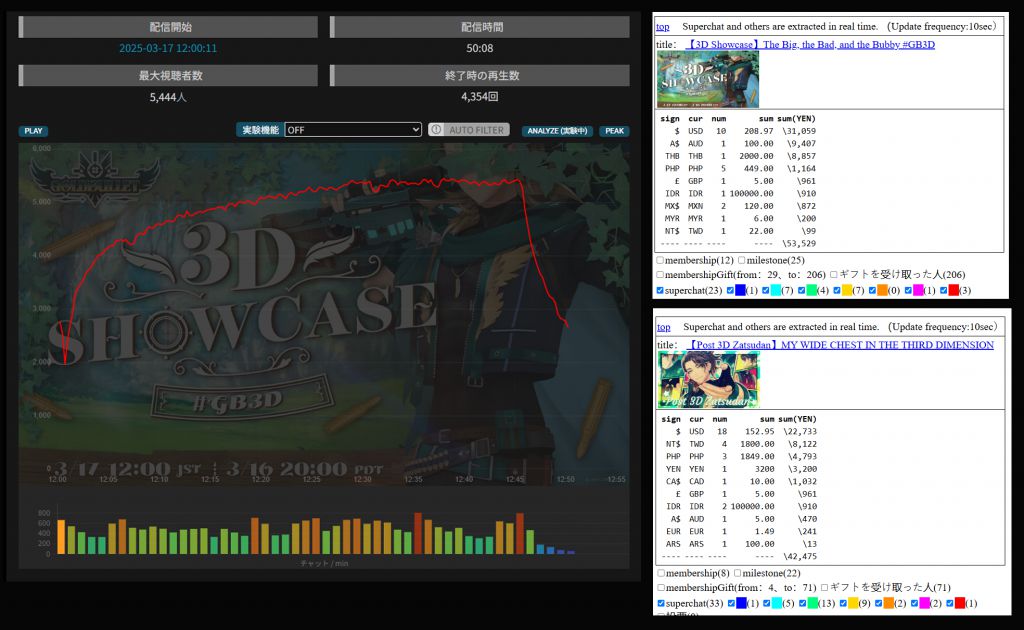Click the orange color swatch labeled (2)
The height and width of the screenshot is (630, 1024).
tap(889, 603)
